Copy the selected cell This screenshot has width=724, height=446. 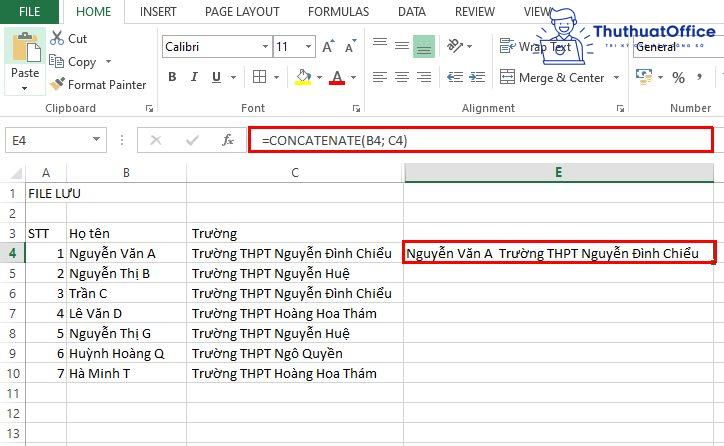72,61
